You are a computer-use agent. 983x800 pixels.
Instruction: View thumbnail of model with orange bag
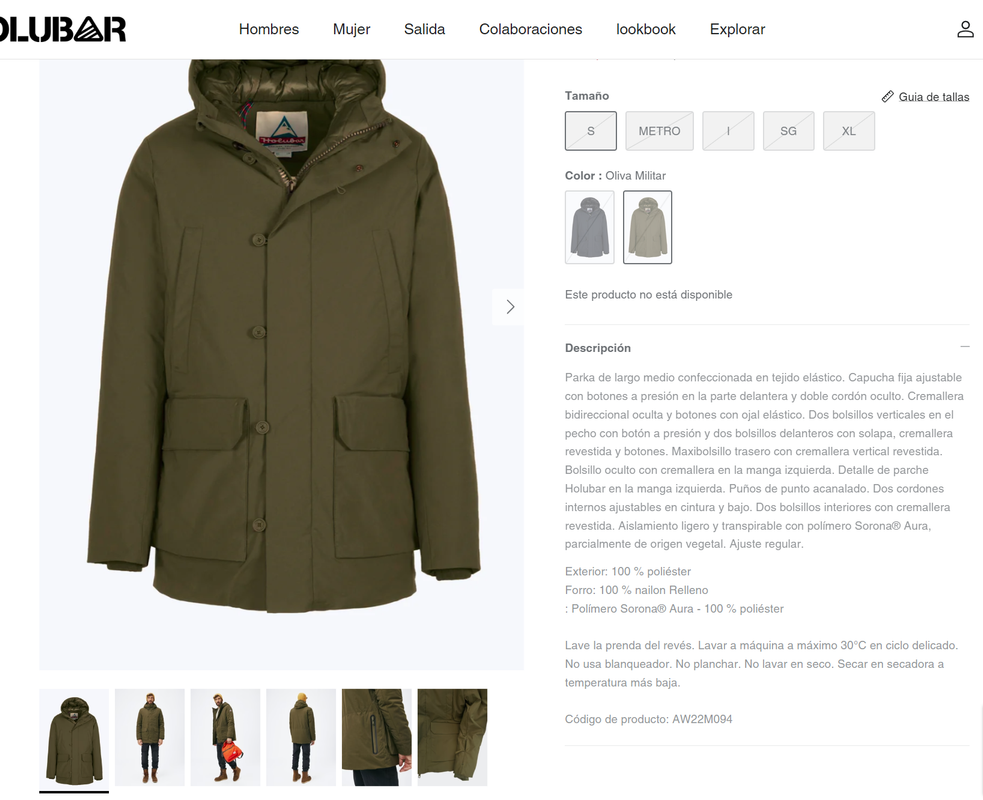[x=225, y=737]
